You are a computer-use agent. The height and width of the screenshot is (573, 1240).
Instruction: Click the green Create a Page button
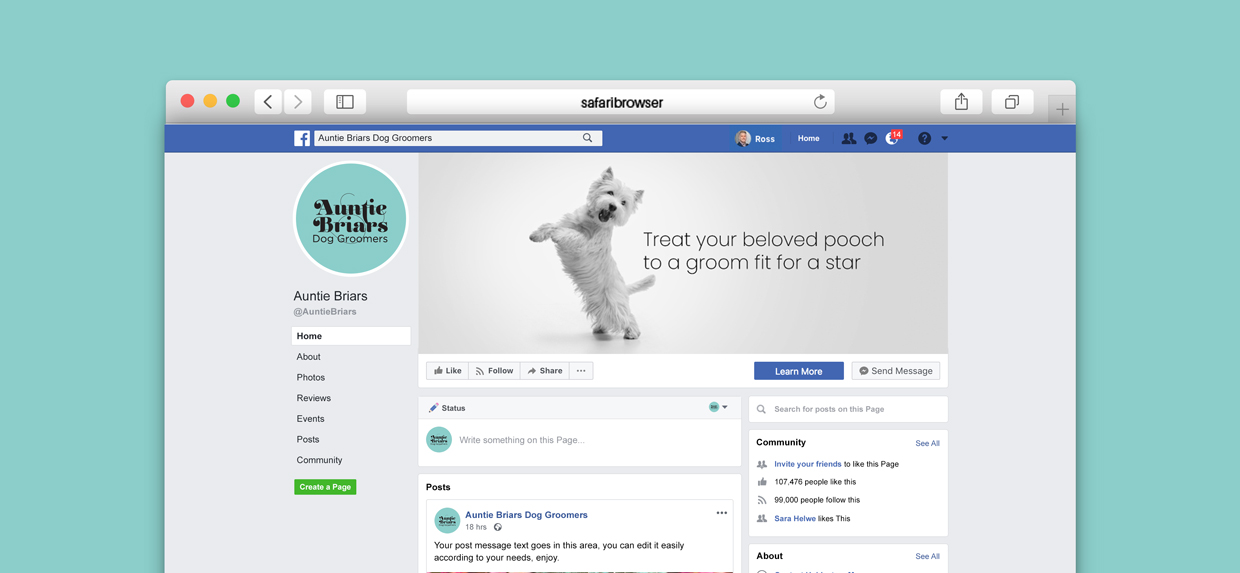coord(325,487)
